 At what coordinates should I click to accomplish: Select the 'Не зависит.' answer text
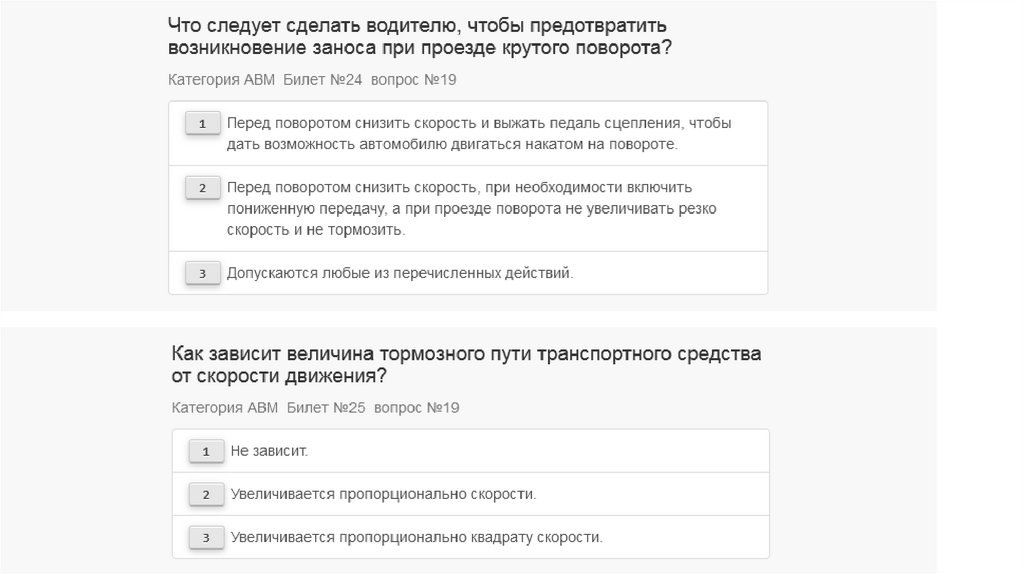click(269, 452)
